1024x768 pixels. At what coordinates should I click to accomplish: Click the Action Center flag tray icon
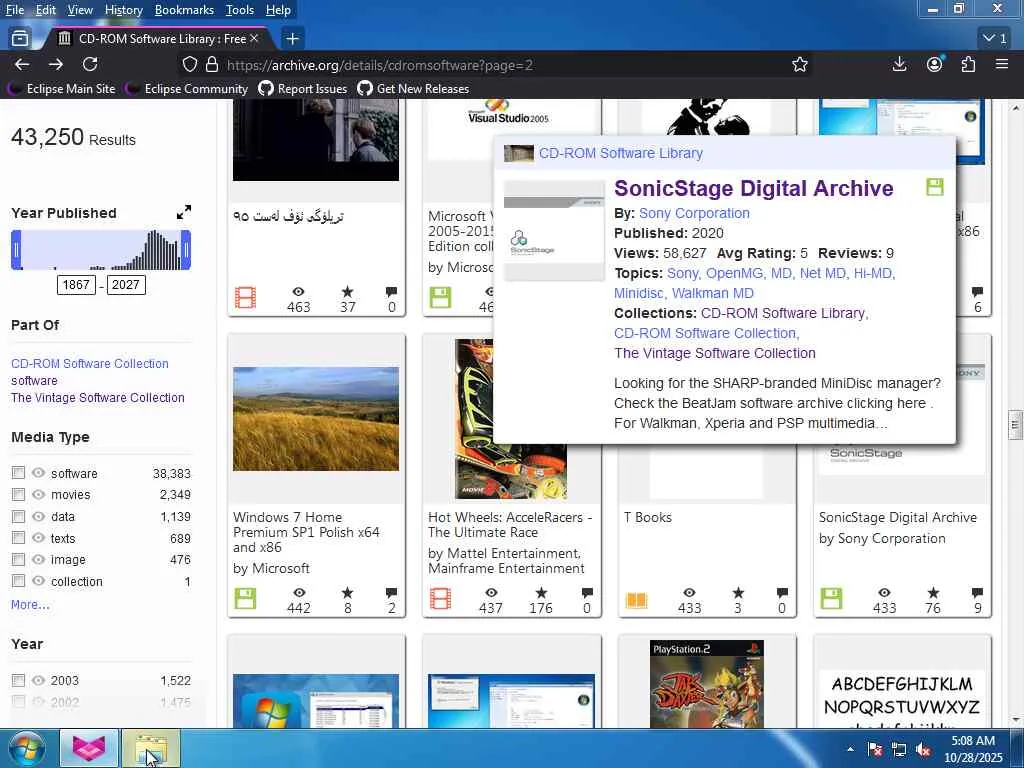(875, 750)
